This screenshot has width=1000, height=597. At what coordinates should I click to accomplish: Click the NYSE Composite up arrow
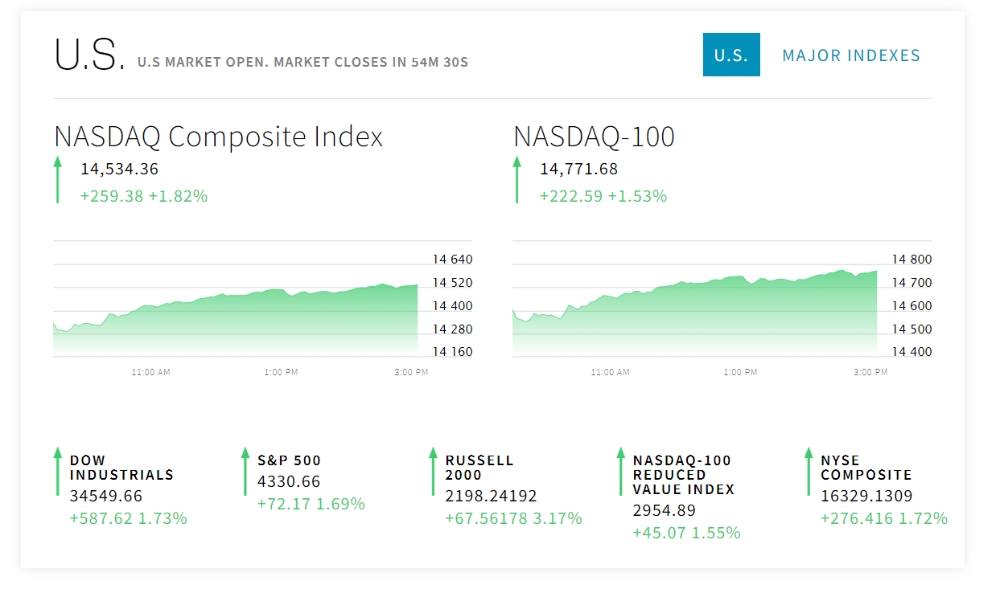[808, 472]
